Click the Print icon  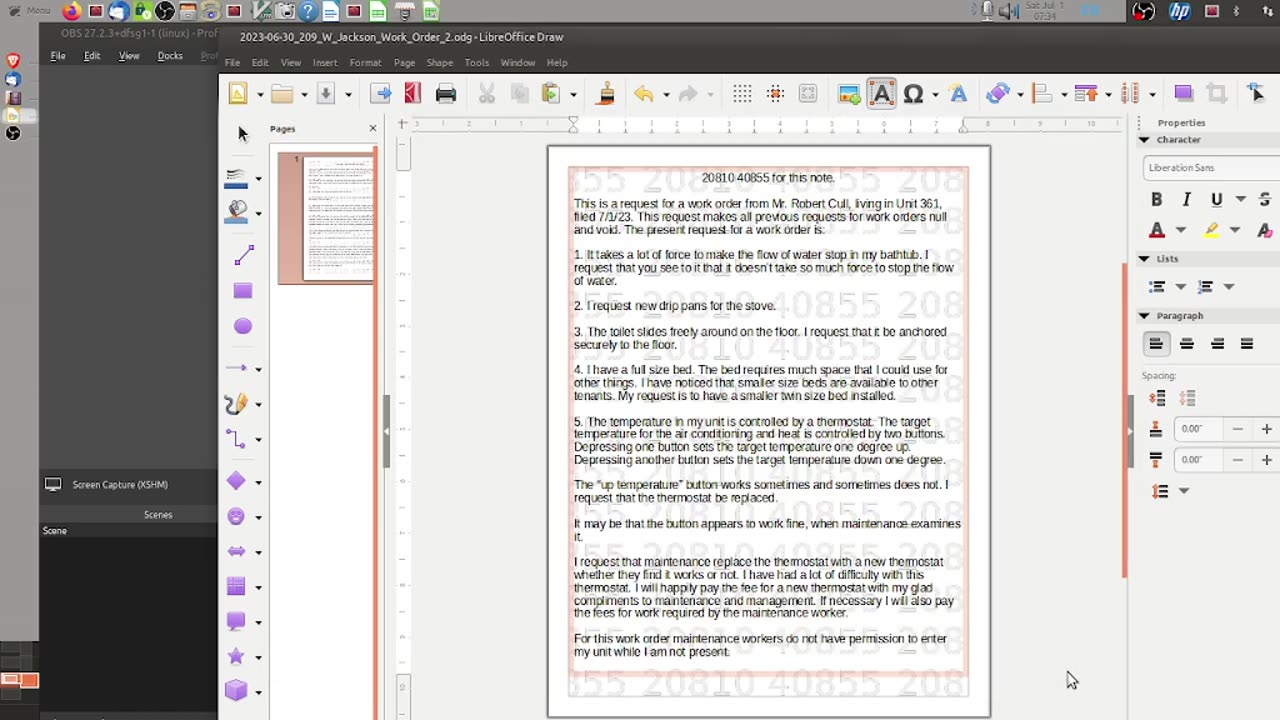446,94
